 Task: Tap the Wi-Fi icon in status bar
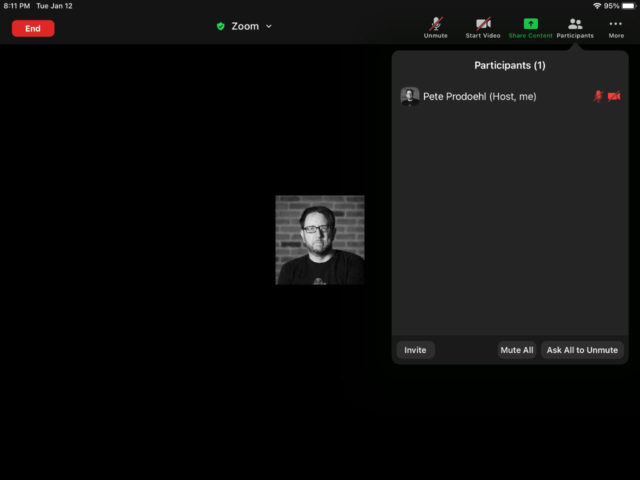click(x=597, y=5)
